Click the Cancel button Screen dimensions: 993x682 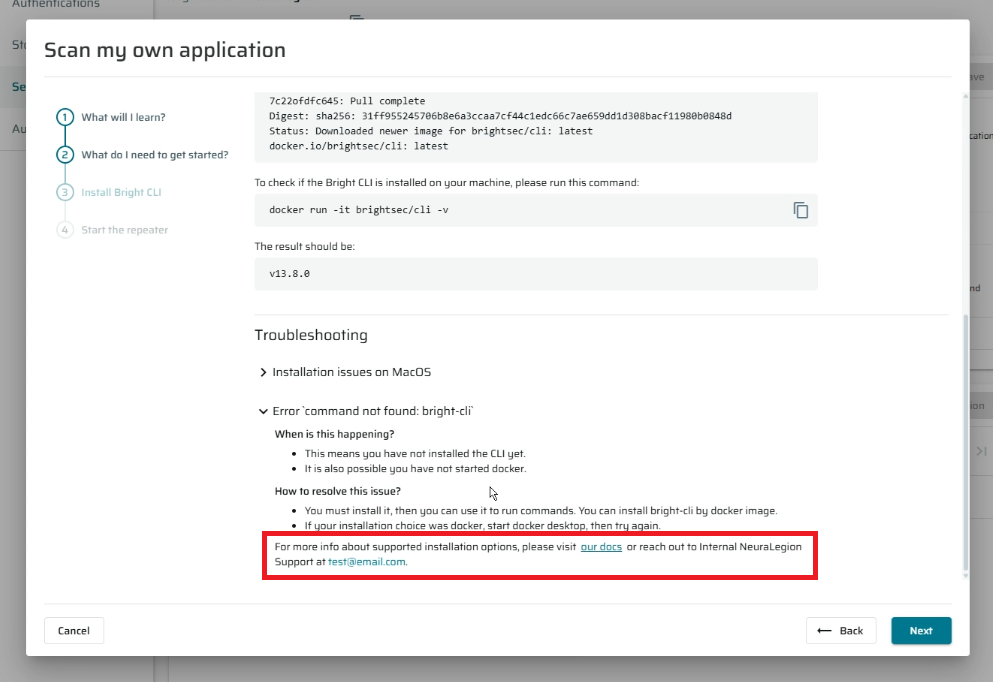pos(73,631)
